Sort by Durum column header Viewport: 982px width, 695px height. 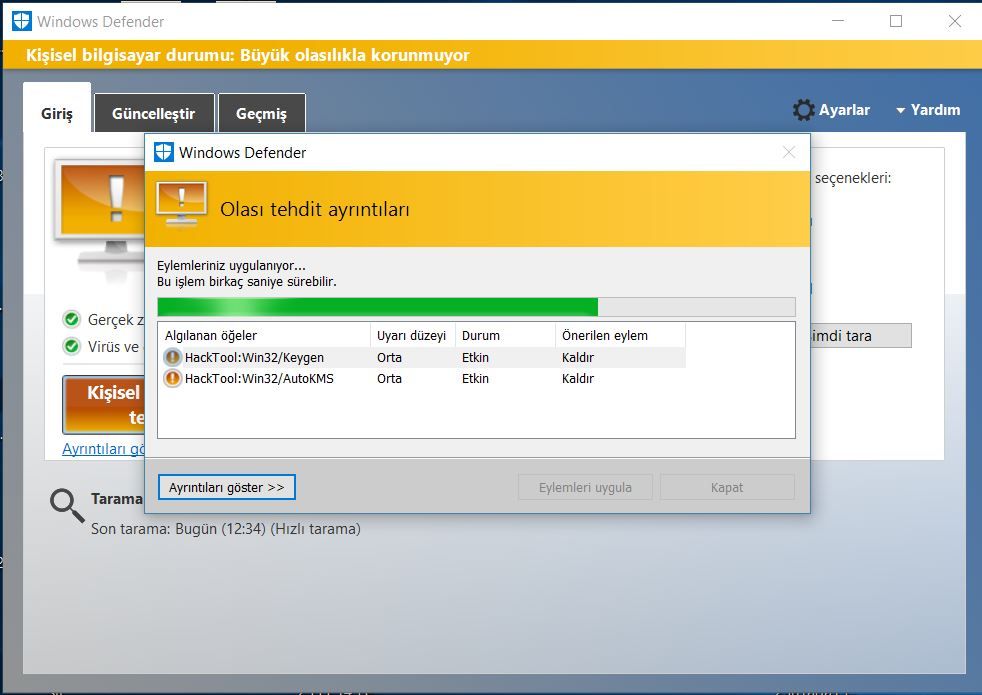click(x=505, y=336)
